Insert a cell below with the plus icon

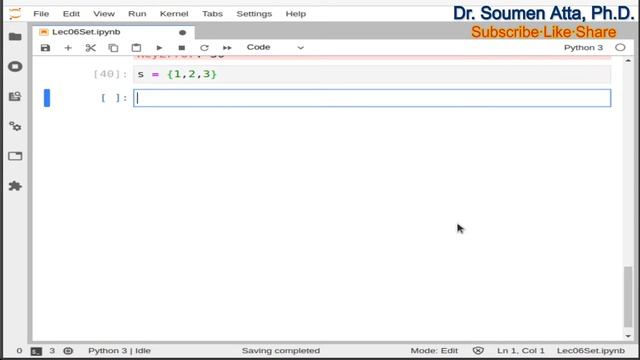pos(68,48)
